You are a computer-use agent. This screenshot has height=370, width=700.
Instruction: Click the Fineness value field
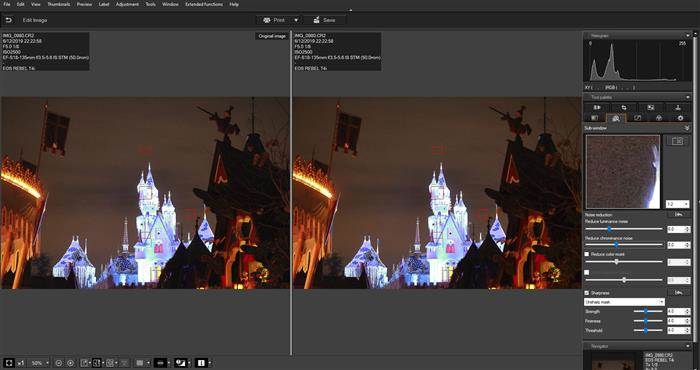(679, 321)
